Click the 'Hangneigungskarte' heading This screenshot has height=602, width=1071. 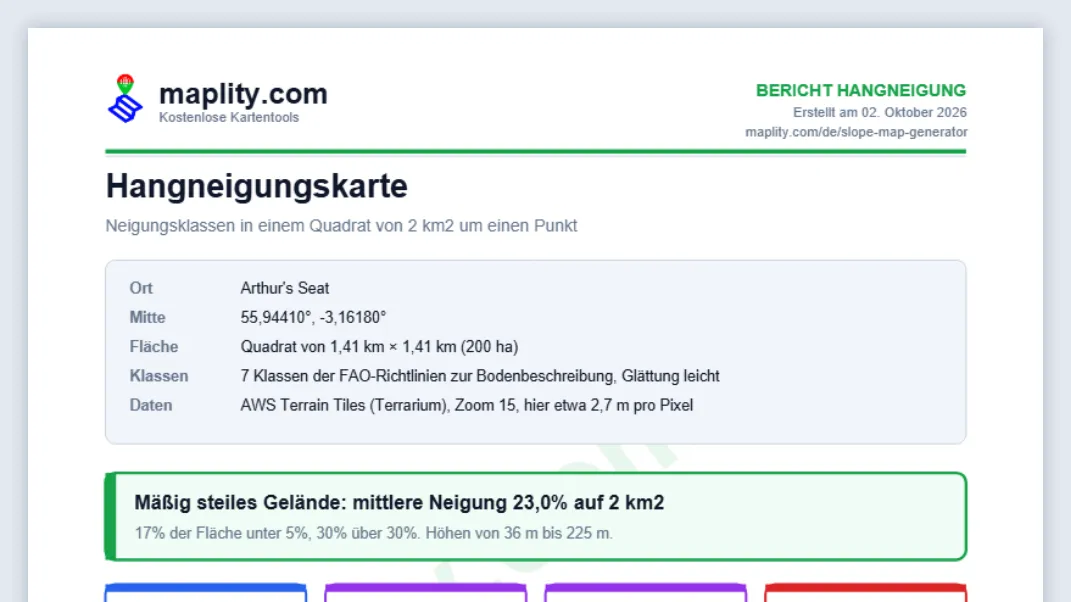(257, 186)
